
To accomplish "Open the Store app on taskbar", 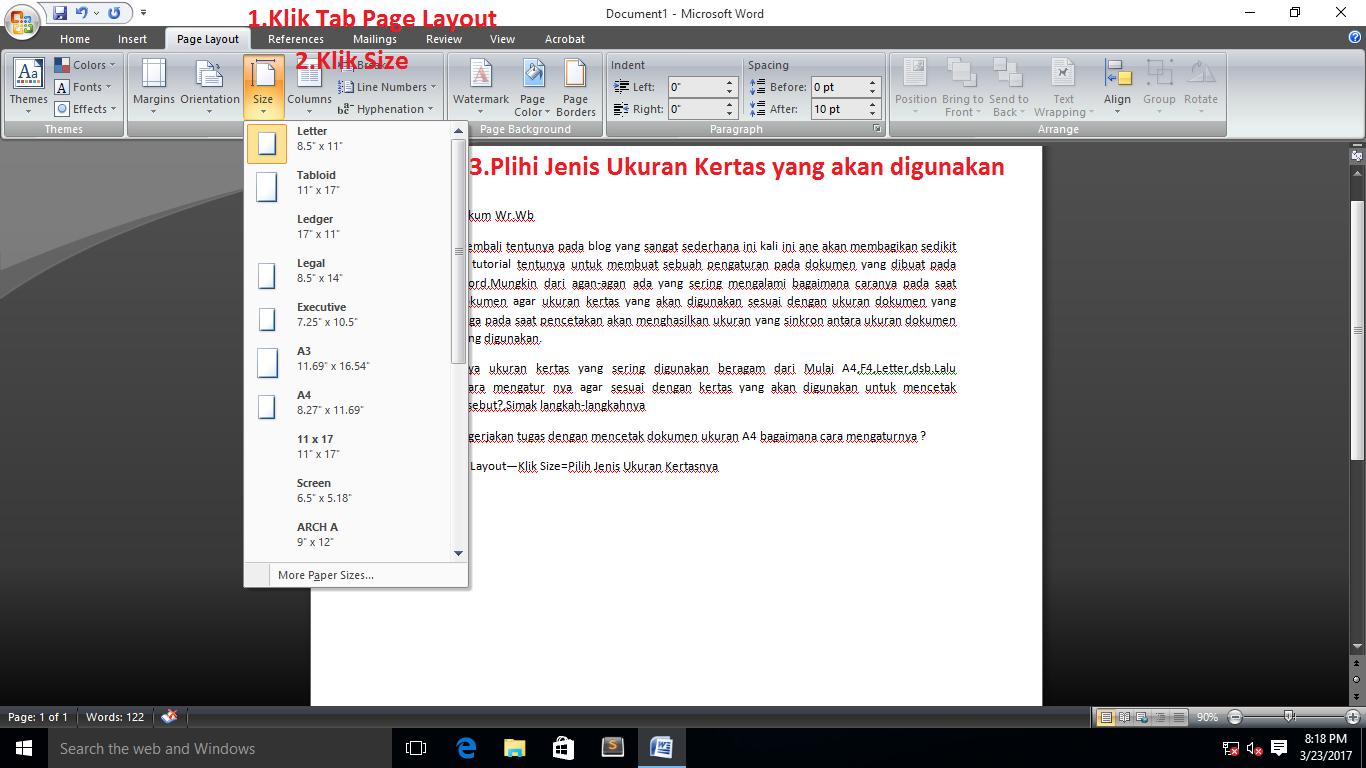I will tap(563, 748).
